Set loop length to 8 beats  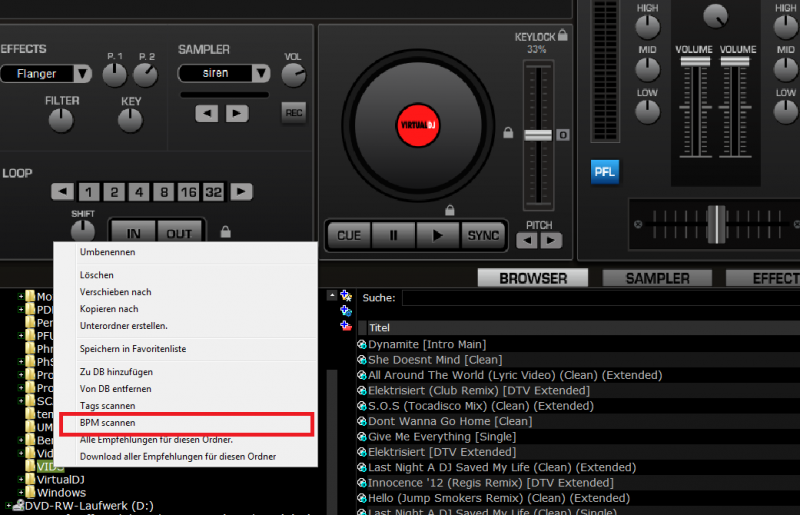click(164, 192)
